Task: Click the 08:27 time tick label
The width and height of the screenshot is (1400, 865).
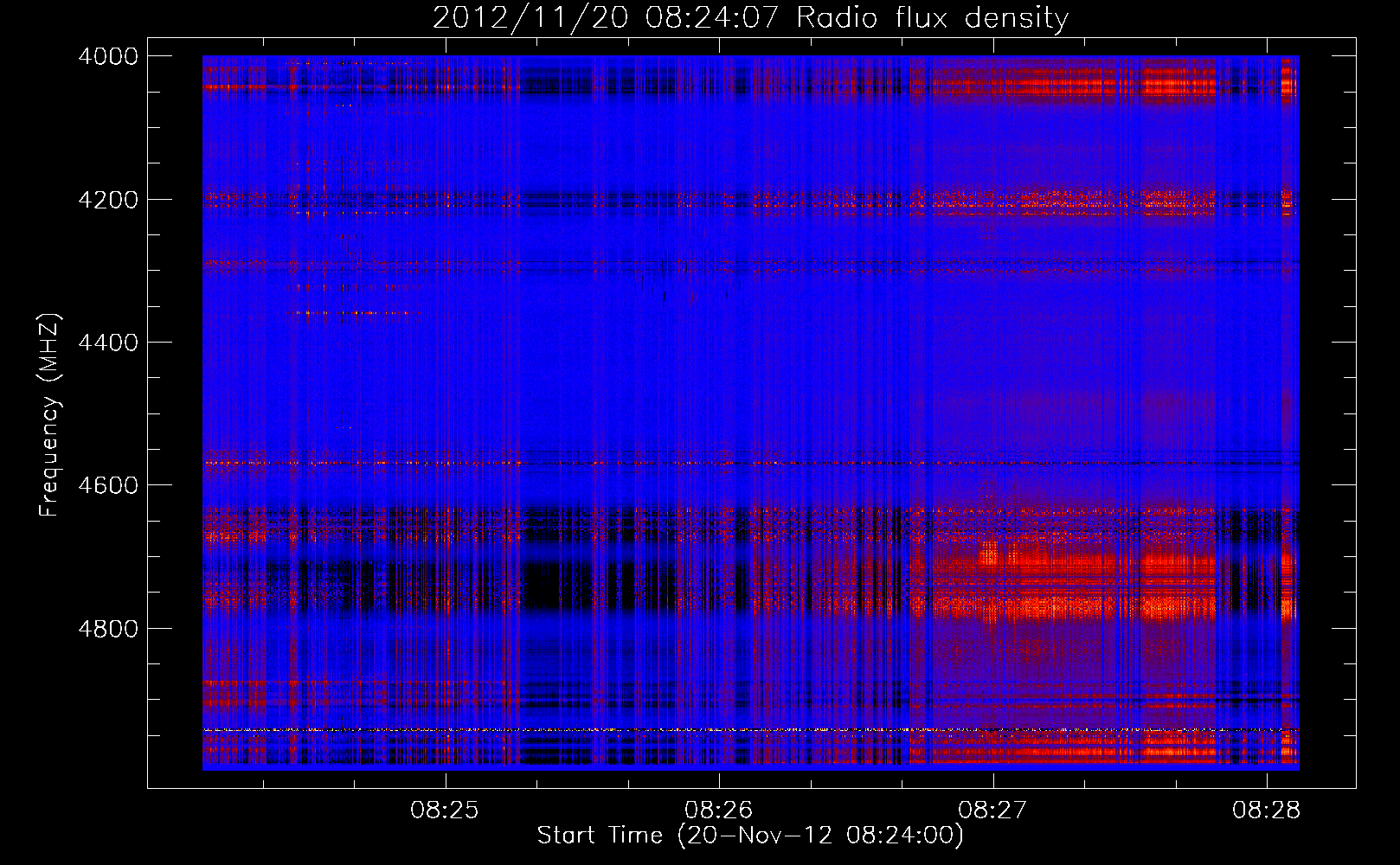Action: (992, 811)
